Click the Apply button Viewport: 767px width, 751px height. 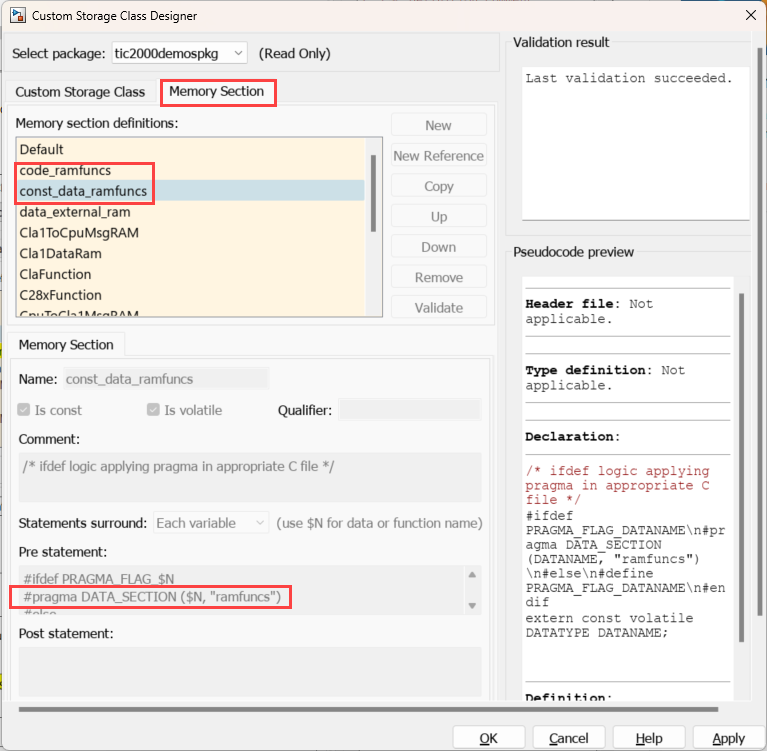(728, 738)
